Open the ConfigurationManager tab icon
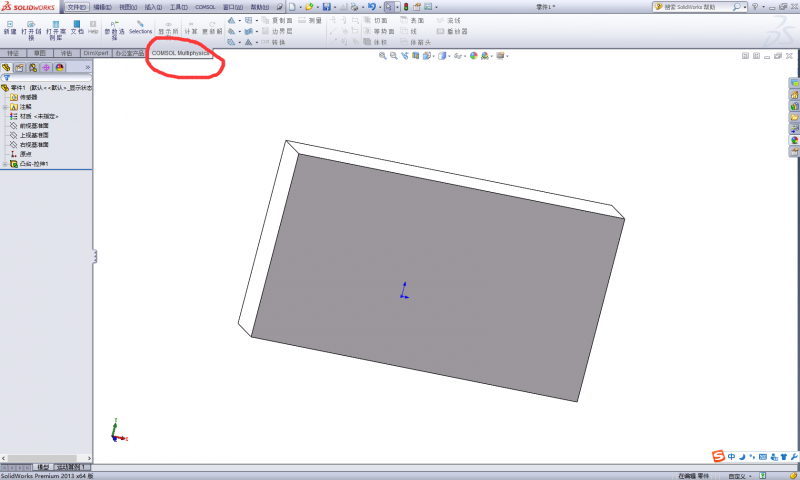The image size is (800, 480). 33,67
